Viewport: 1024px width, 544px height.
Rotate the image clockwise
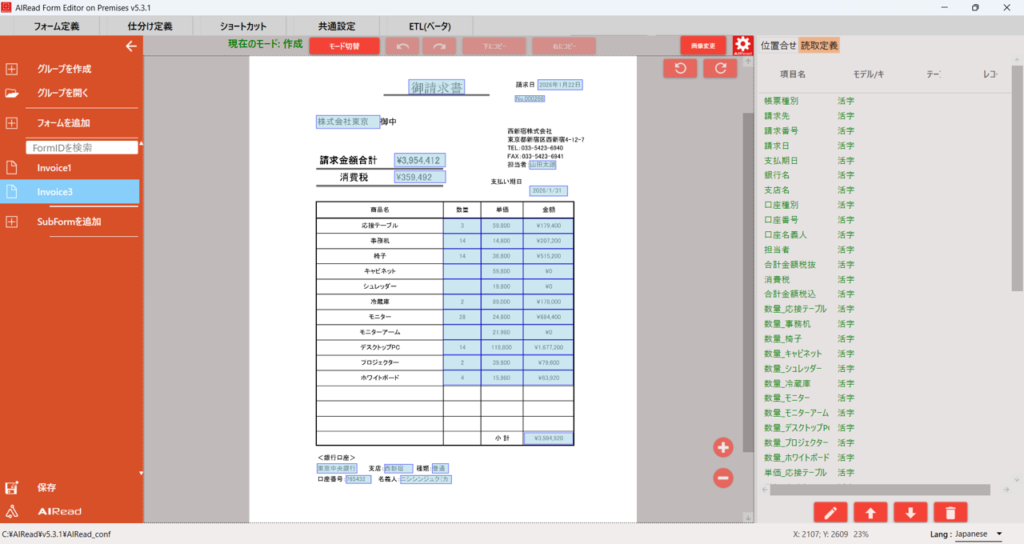click(x=719, y=68)
